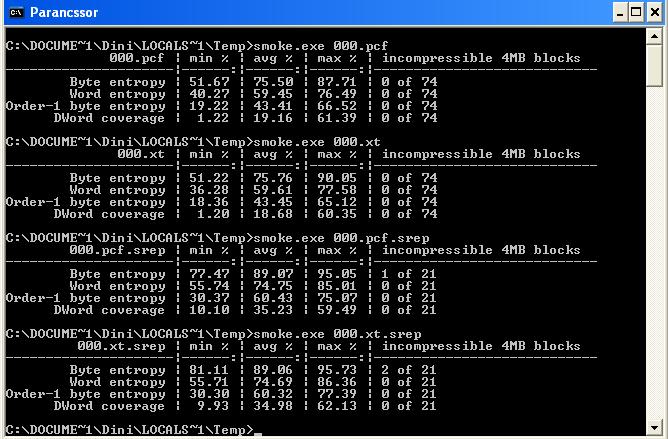Click the blinking cursor at last prompt
This screenshot has height=439, width=668.
point(257,434)
